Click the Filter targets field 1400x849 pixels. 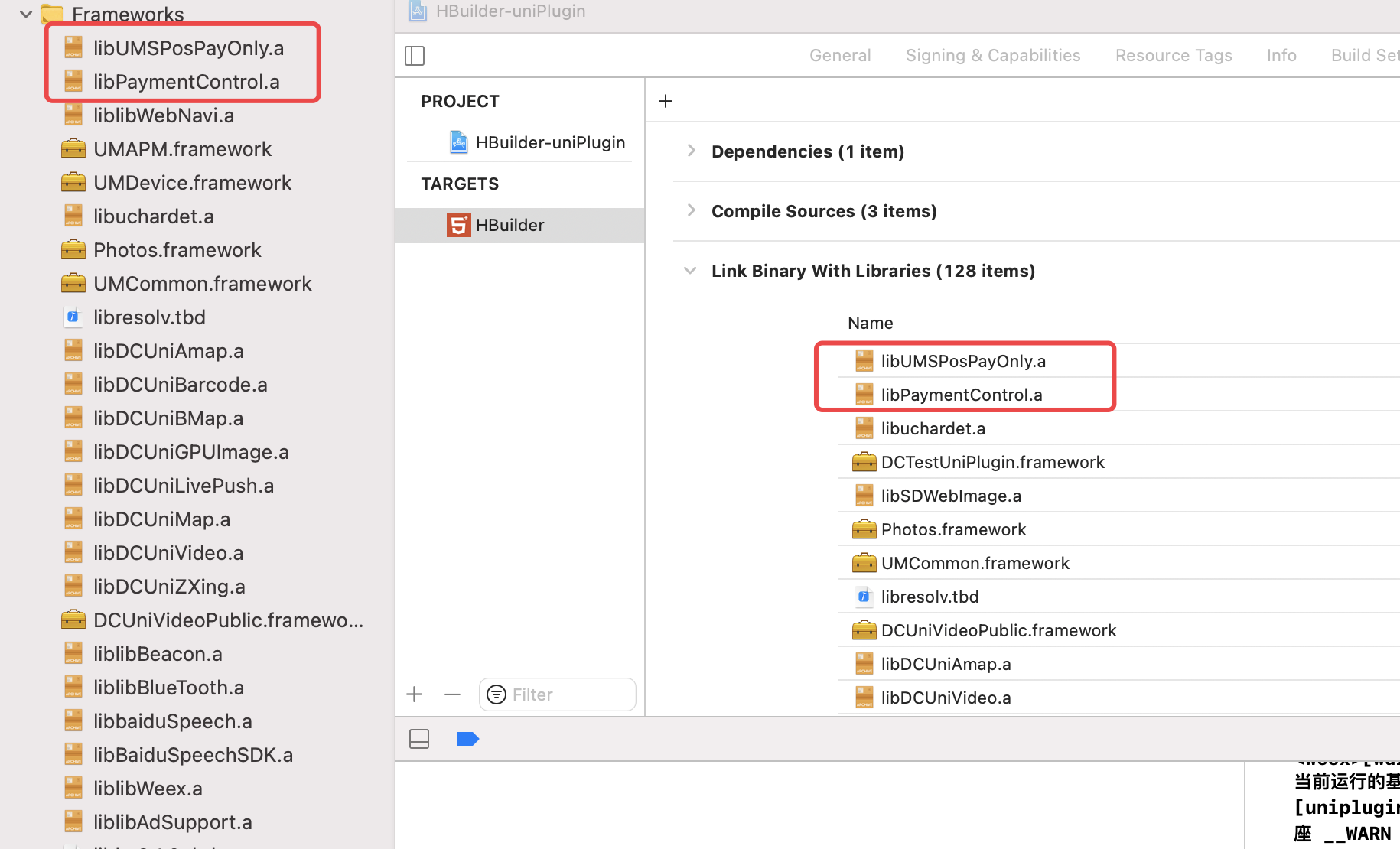point(558,694)
